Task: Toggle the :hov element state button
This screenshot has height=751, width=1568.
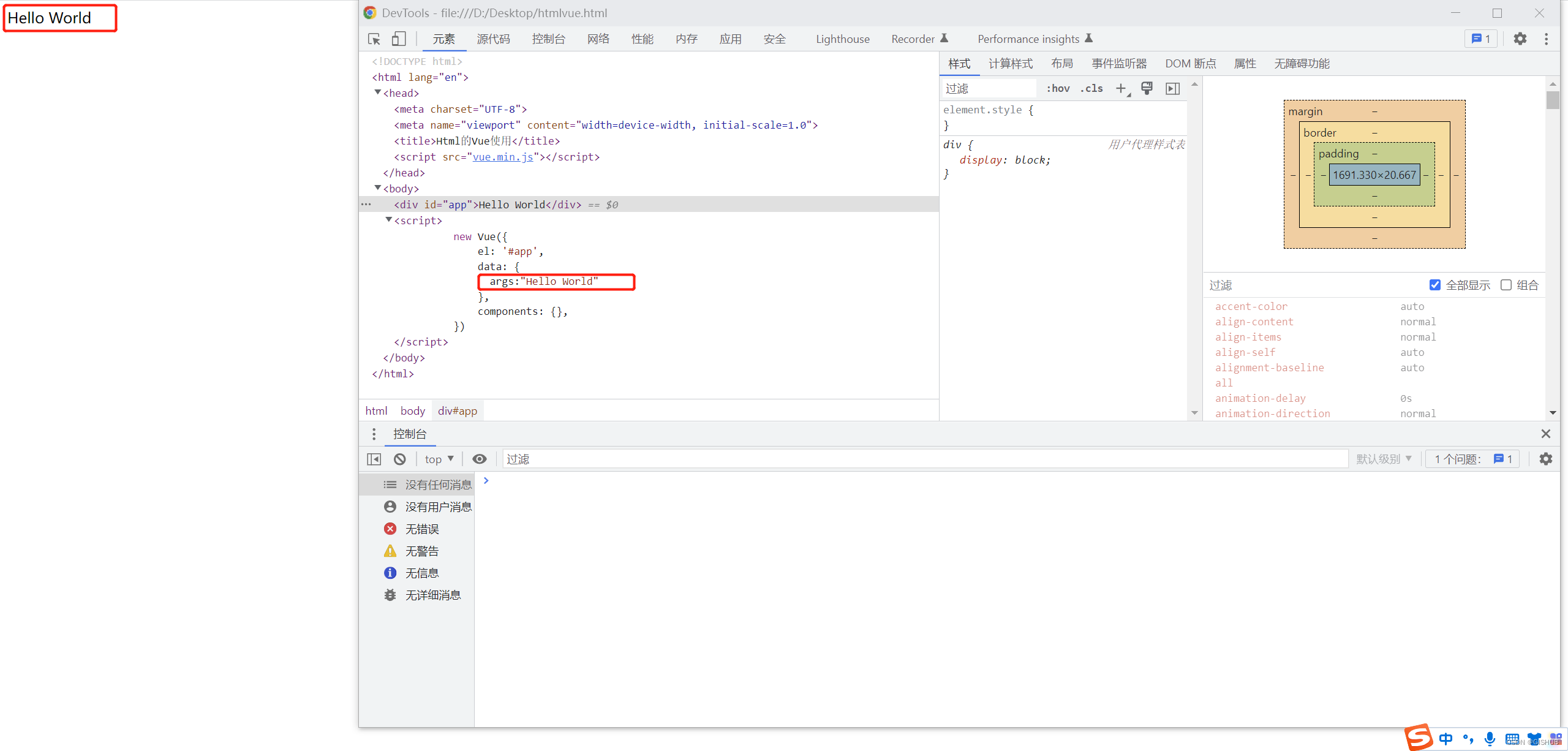Action: (1058, 89)
